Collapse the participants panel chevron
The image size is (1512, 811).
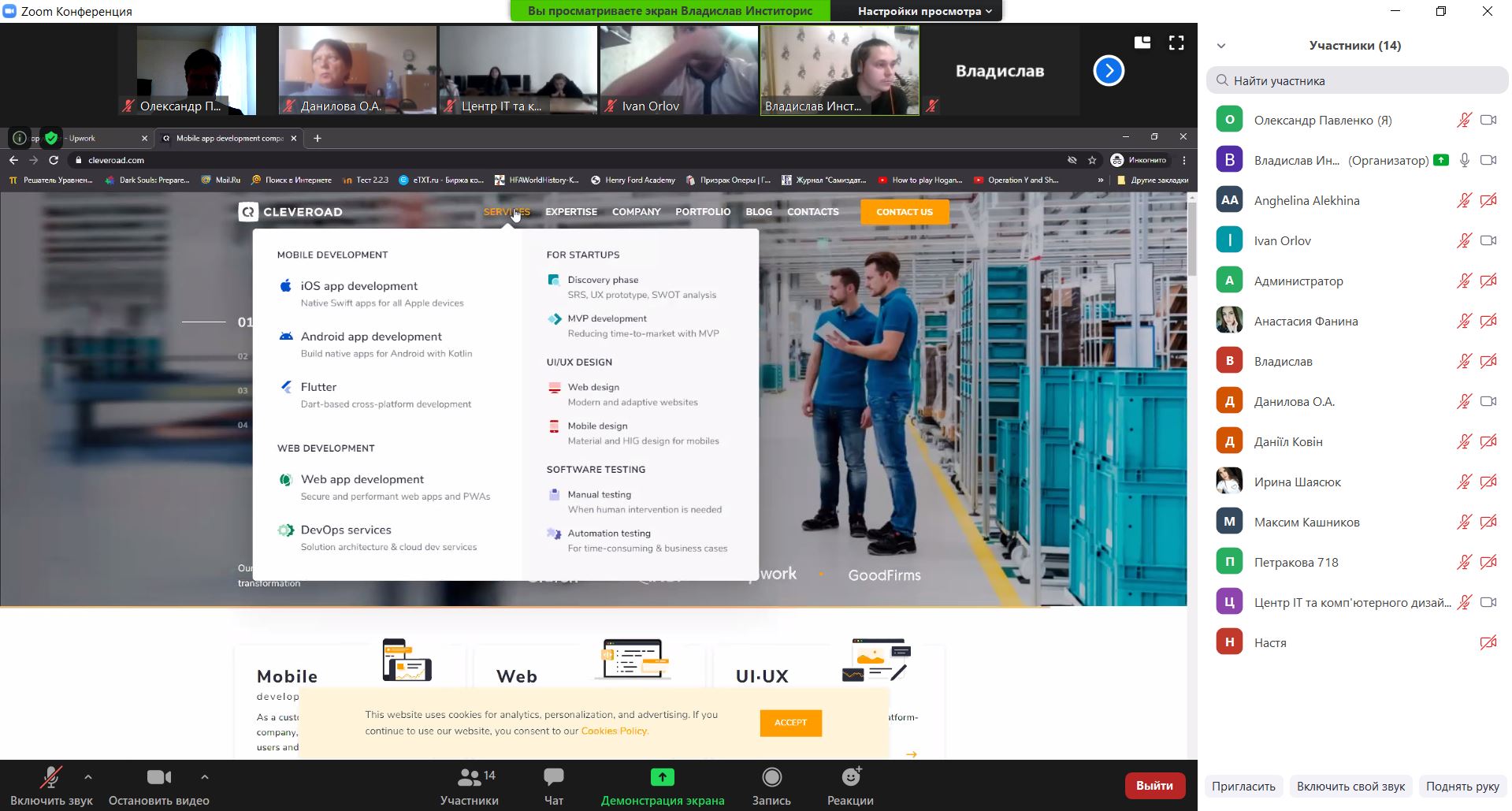pos(1221,46)
